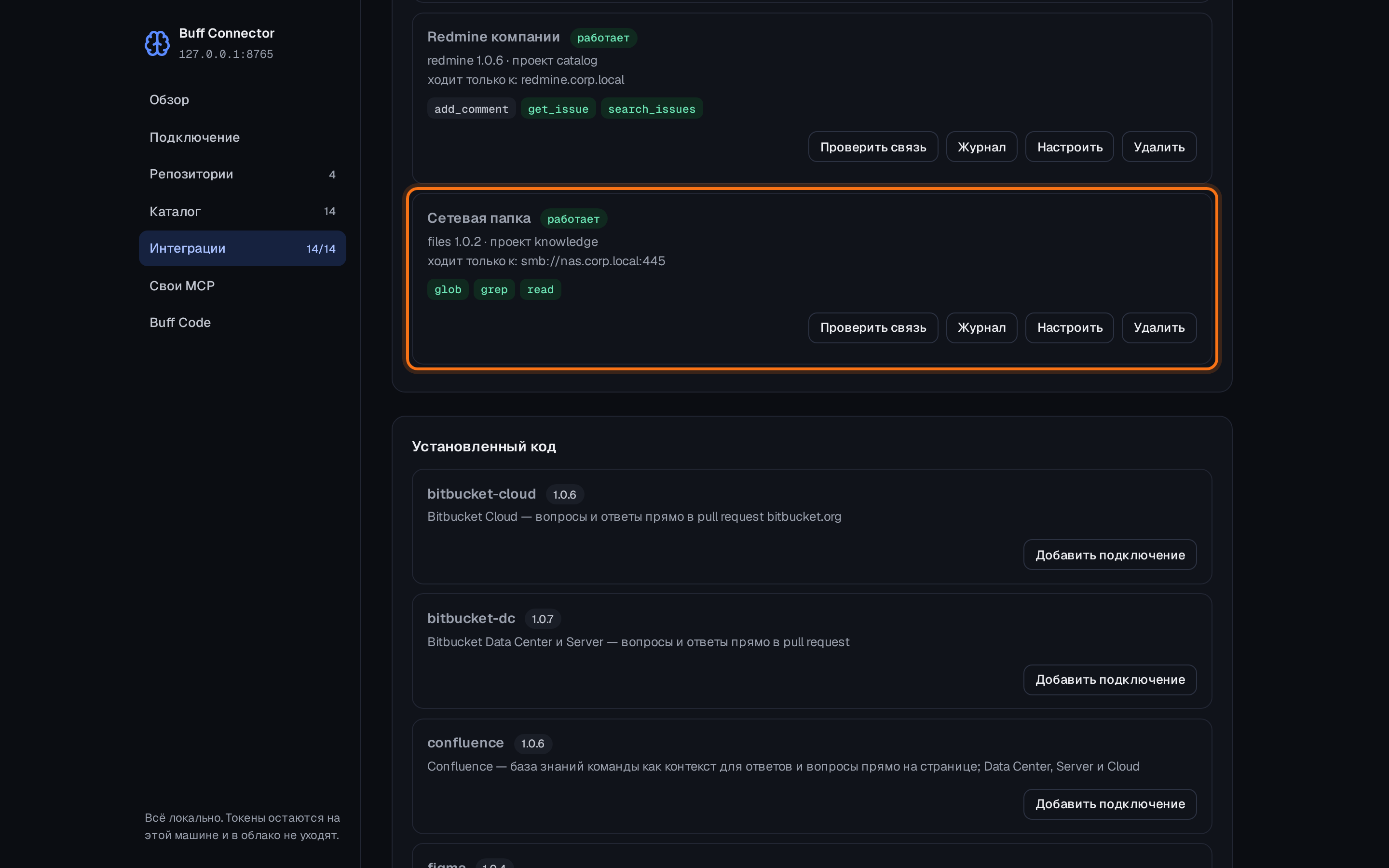Image resolution: width=1389 pixels, height=868 pixels.
Task: Add a connection for bitbucket-cloud
Action: pos(1109,555)
